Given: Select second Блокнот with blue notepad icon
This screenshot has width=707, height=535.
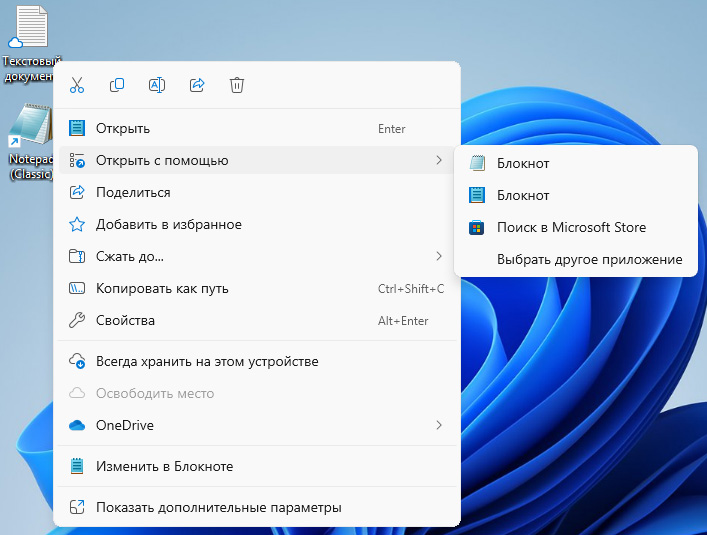Looking at the screenshot, I should coord(576,195).
